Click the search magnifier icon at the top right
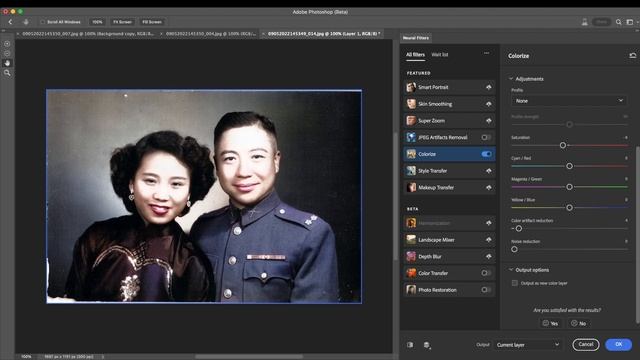This screenshot has height=360, width=640. coord(618,22)
